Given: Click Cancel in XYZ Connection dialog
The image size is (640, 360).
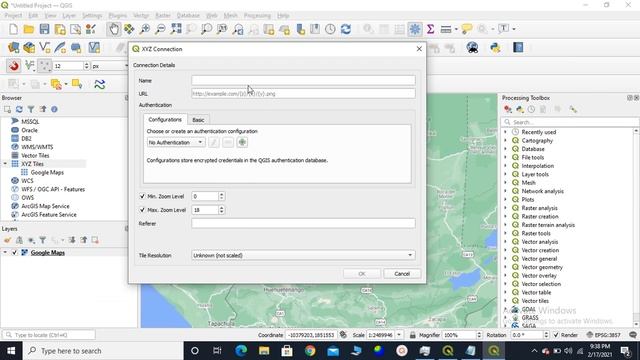Looking at the screenshot, I should click(402, 273).
